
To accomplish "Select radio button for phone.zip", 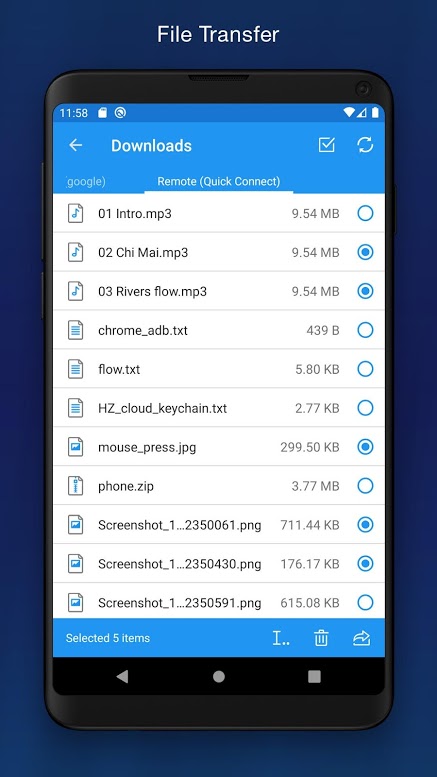I will 365,486.
